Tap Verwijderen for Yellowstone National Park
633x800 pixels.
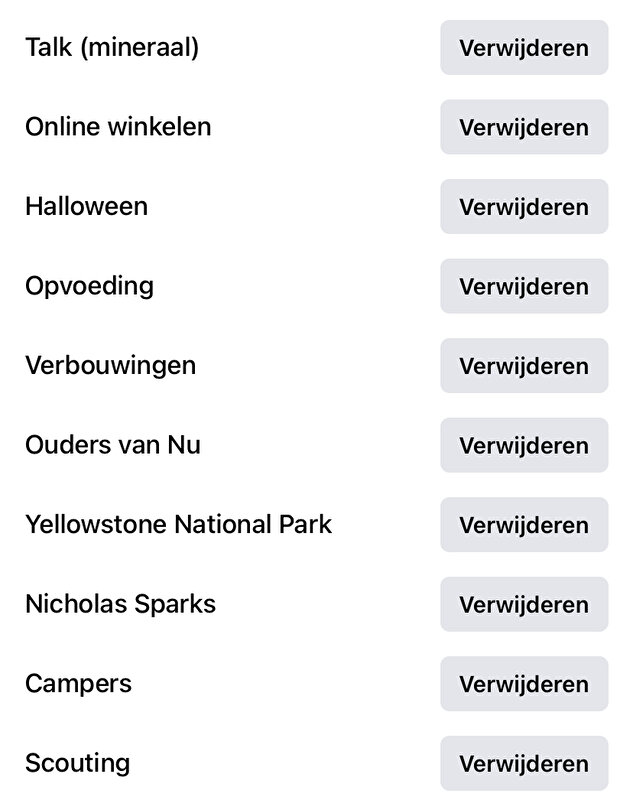click(523, 525)
